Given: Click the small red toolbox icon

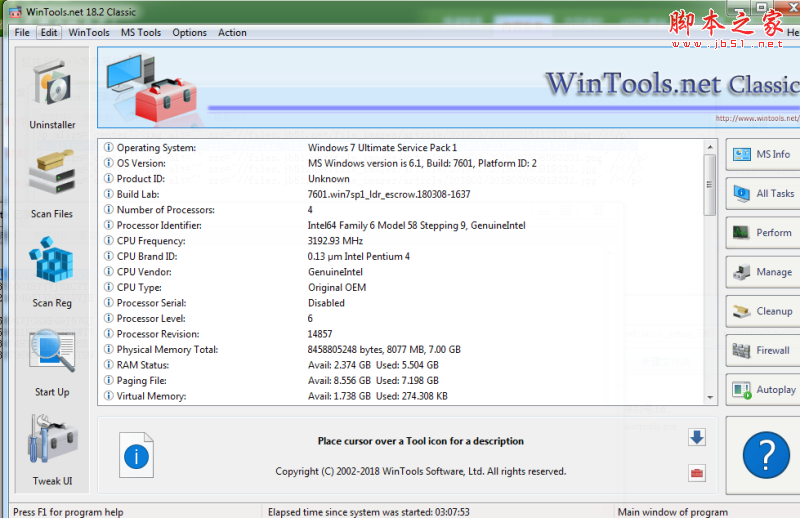Looking at the screenshot, I should pos(697,473).
